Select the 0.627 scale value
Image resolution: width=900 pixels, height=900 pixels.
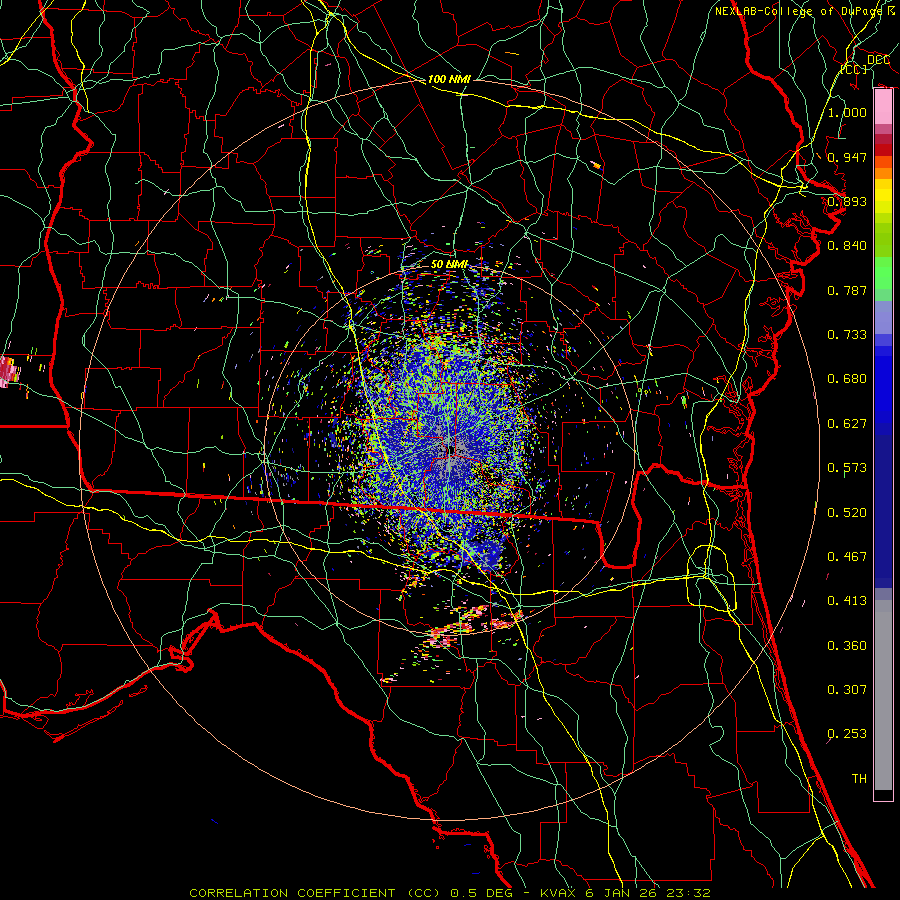click(847, 424)
